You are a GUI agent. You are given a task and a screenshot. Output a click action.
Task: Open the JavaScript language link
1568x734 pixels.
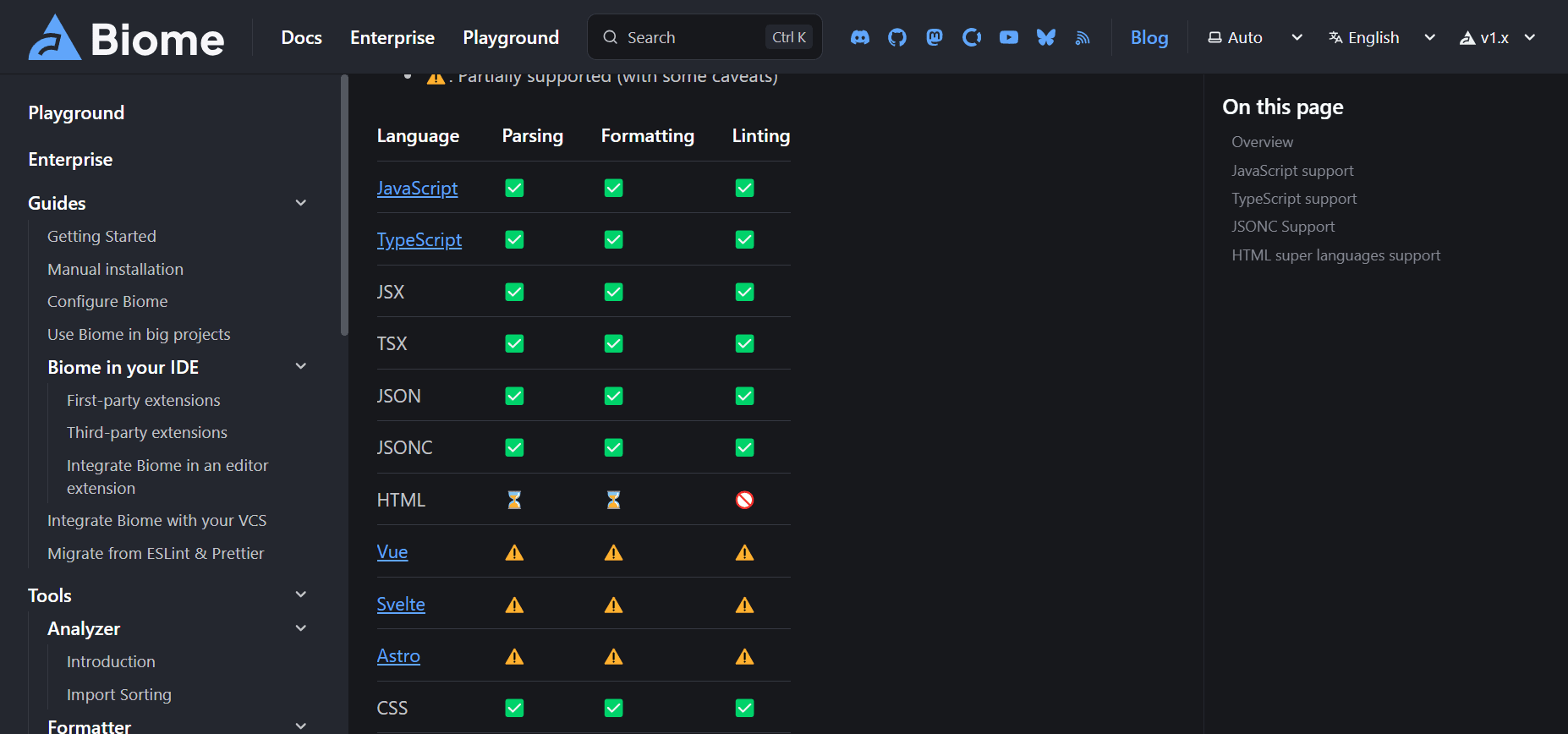[x=417, y=188]
